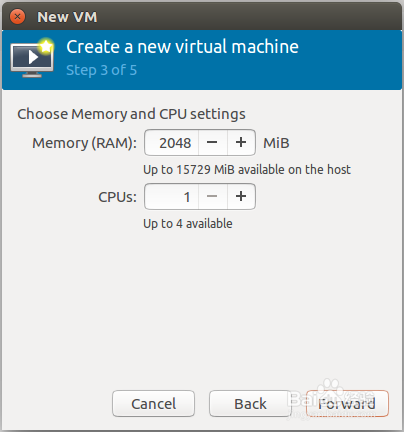Go Back to the previous step
Screen dimensions: 404x432
pyautogui.click(x=250, y=404)
